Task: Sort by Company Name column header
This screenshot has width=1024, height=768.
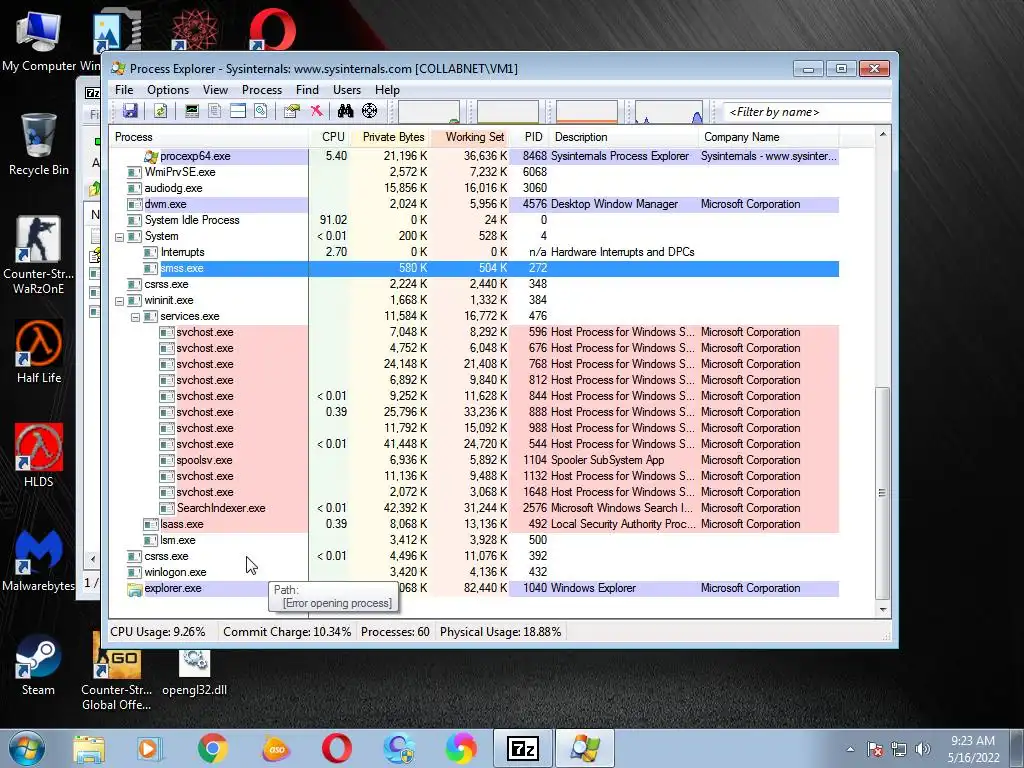Action: pos(769,137)
